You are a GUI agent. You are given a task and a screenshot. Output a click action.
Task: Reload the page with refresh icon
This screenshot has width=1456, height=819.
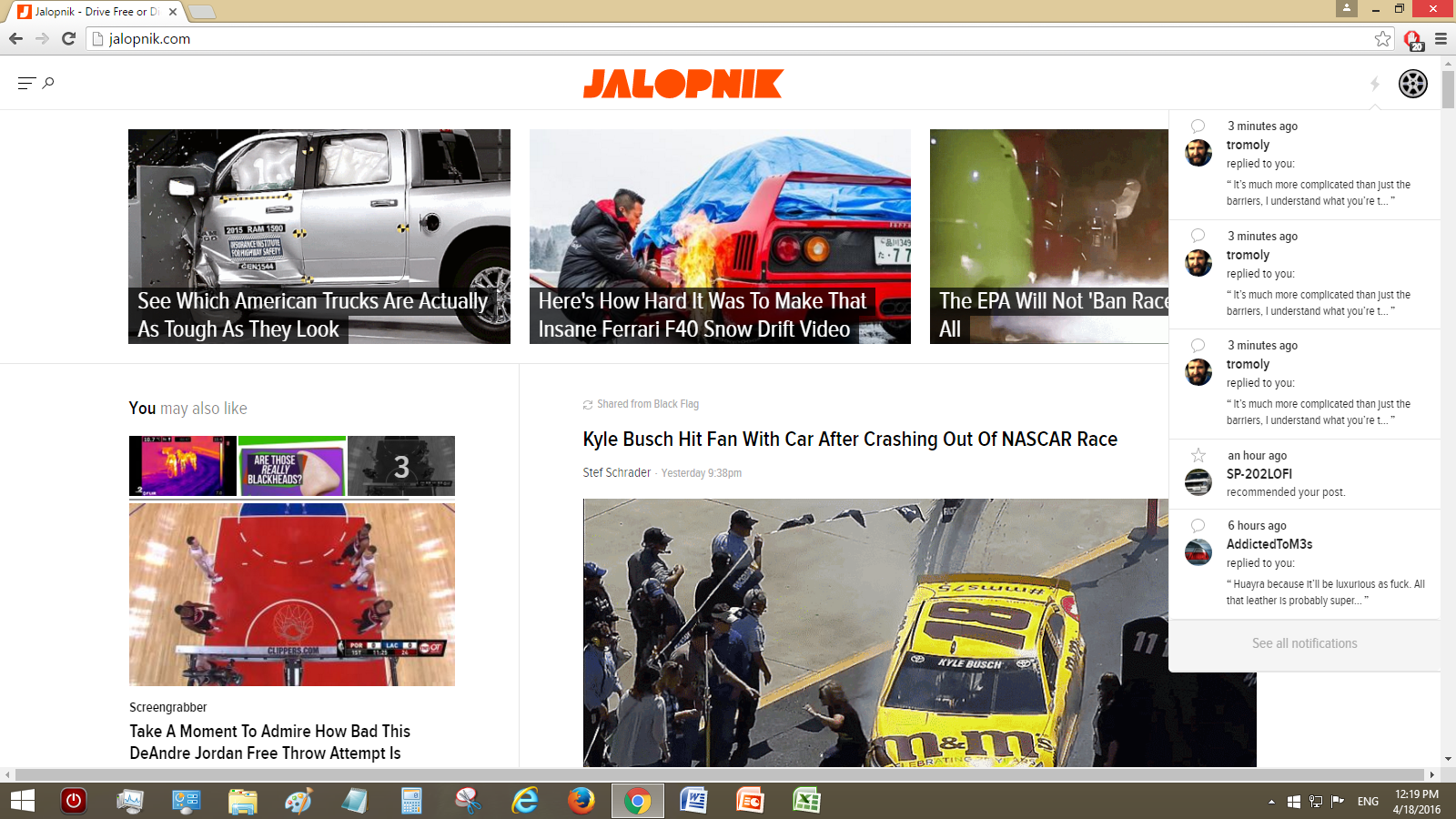coord(68,38)
